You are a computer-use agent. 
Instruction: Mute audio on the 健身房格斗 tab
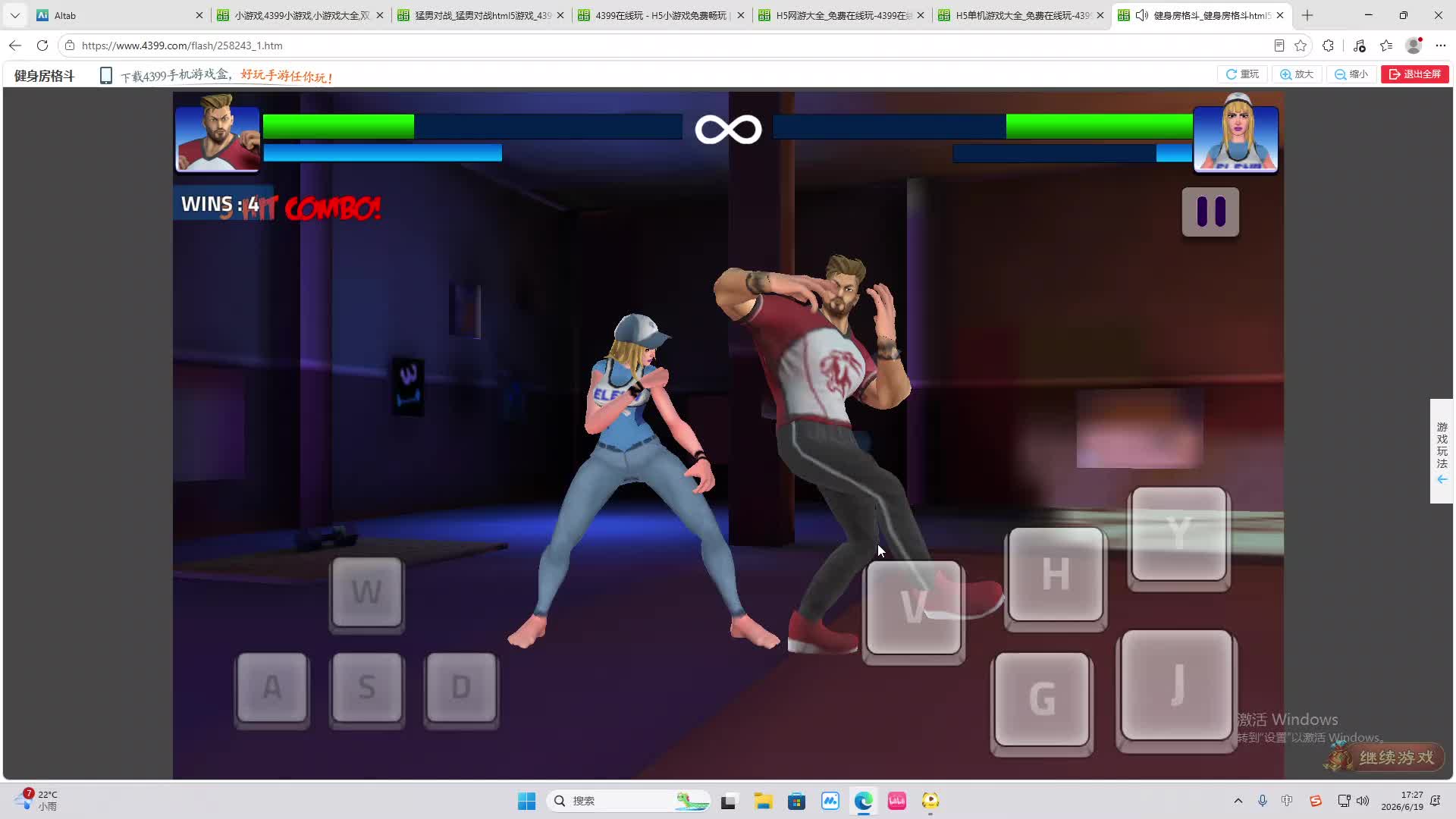point(1141,15)
